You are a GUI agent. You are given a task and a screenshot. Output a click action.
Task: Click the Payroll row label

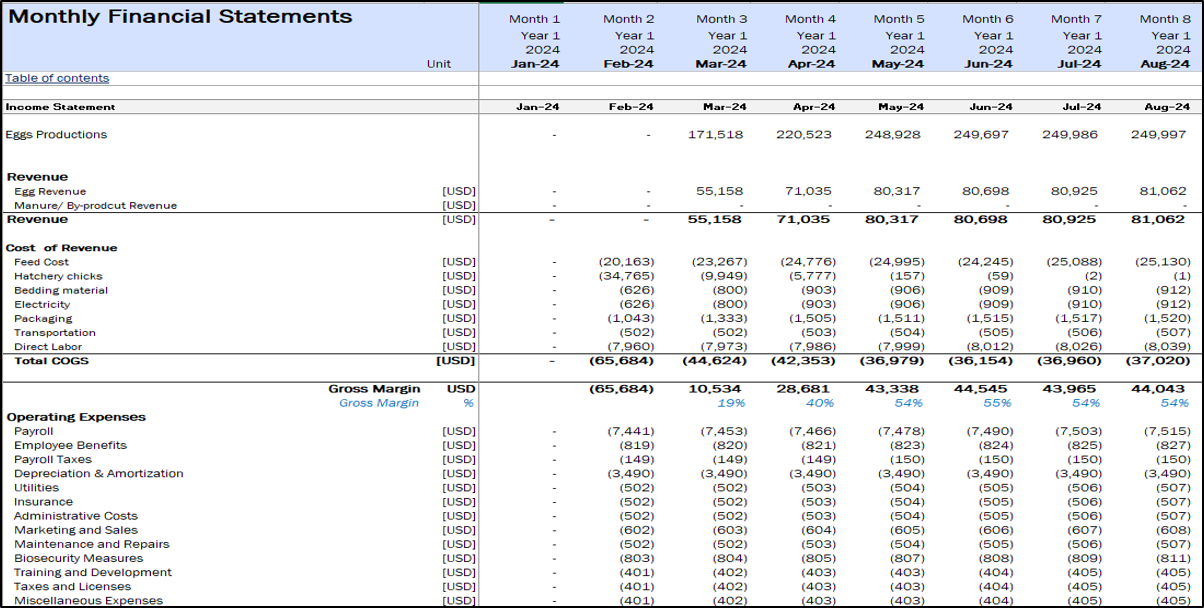(x=34, y=431)
